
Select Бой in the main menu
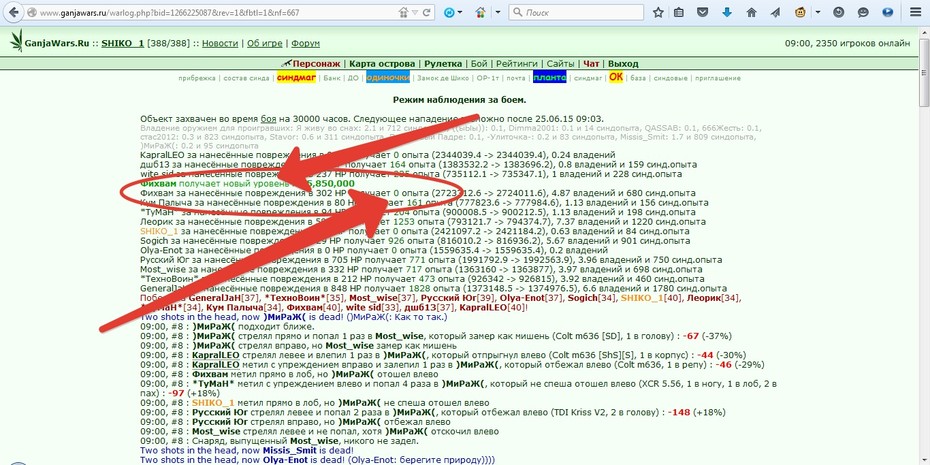pyautogui.click(x=479, y=63)
